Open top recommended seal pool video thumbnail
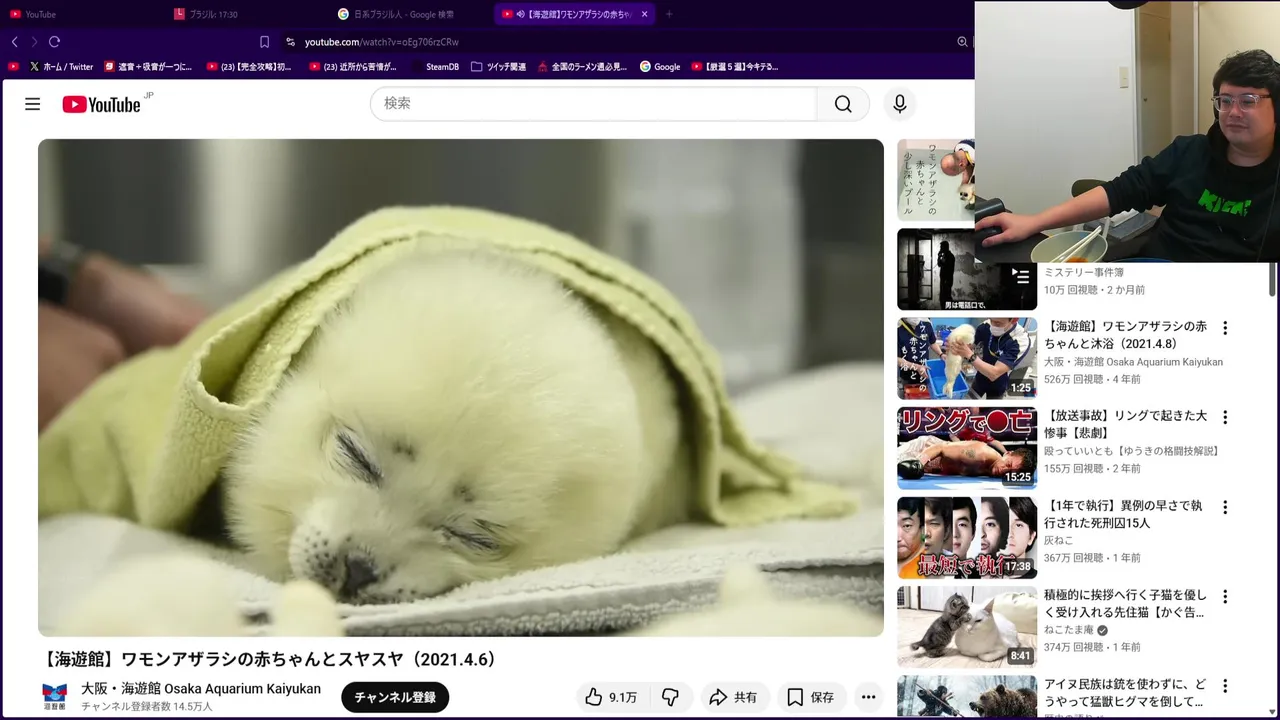 936,180
